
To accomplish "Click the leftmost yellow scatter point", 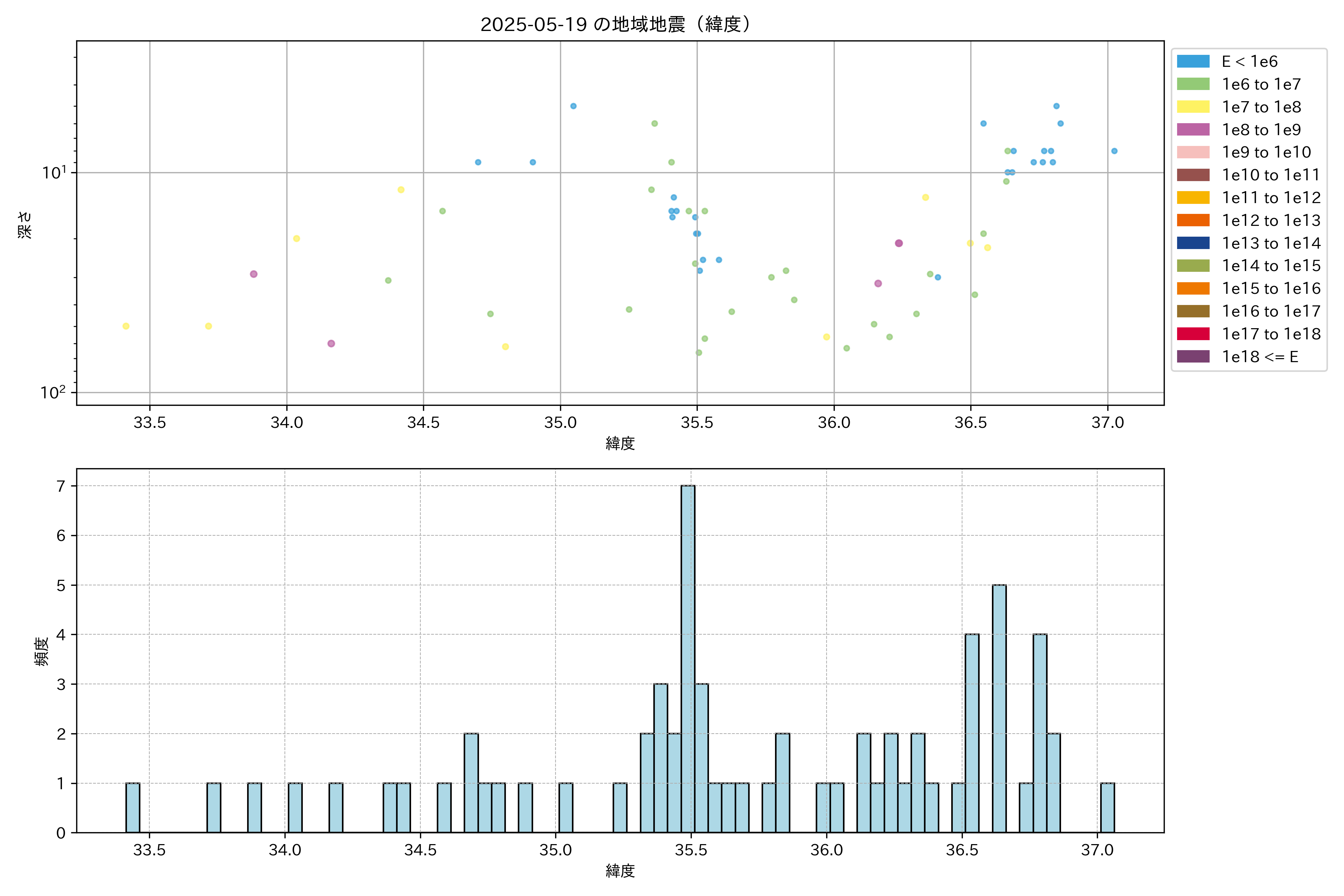I will pos(126,326).
